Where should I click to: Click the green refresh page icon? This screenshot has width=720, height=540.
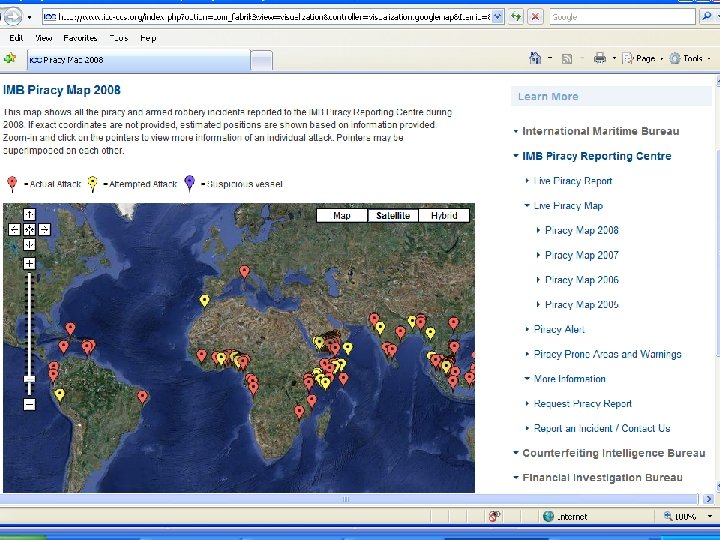(516, 17)
